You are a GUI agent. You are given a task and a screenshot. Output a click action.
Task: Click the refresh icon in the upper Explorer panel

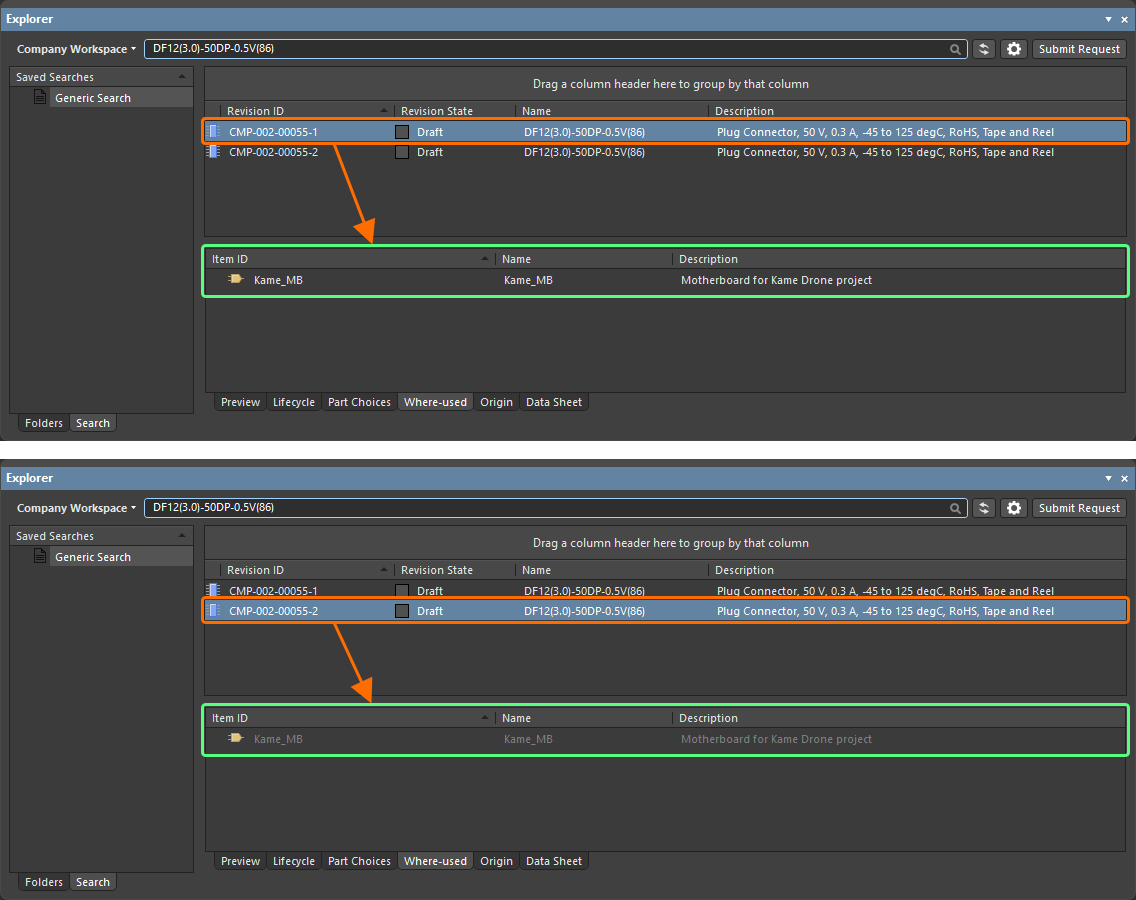coord(984,49)
